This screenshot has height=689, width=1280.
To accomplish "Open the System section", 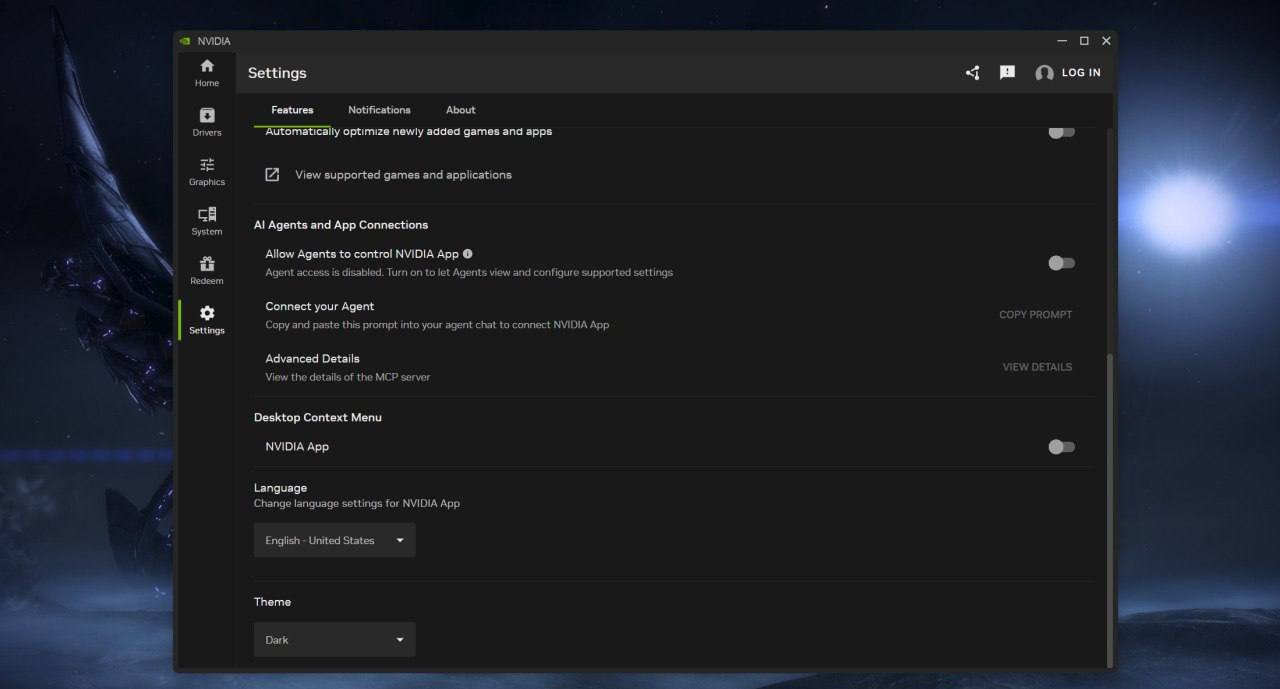I will pos(207,221).
